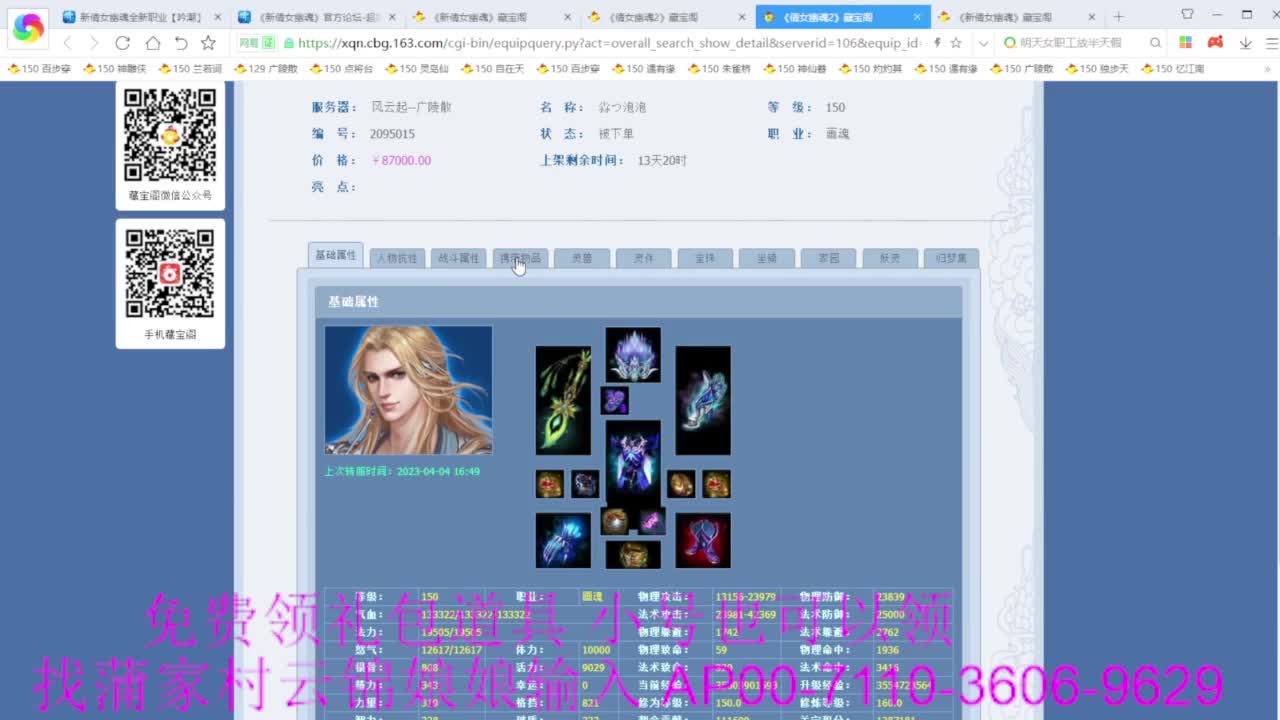Switch to 家园 tab

point(829,258)
